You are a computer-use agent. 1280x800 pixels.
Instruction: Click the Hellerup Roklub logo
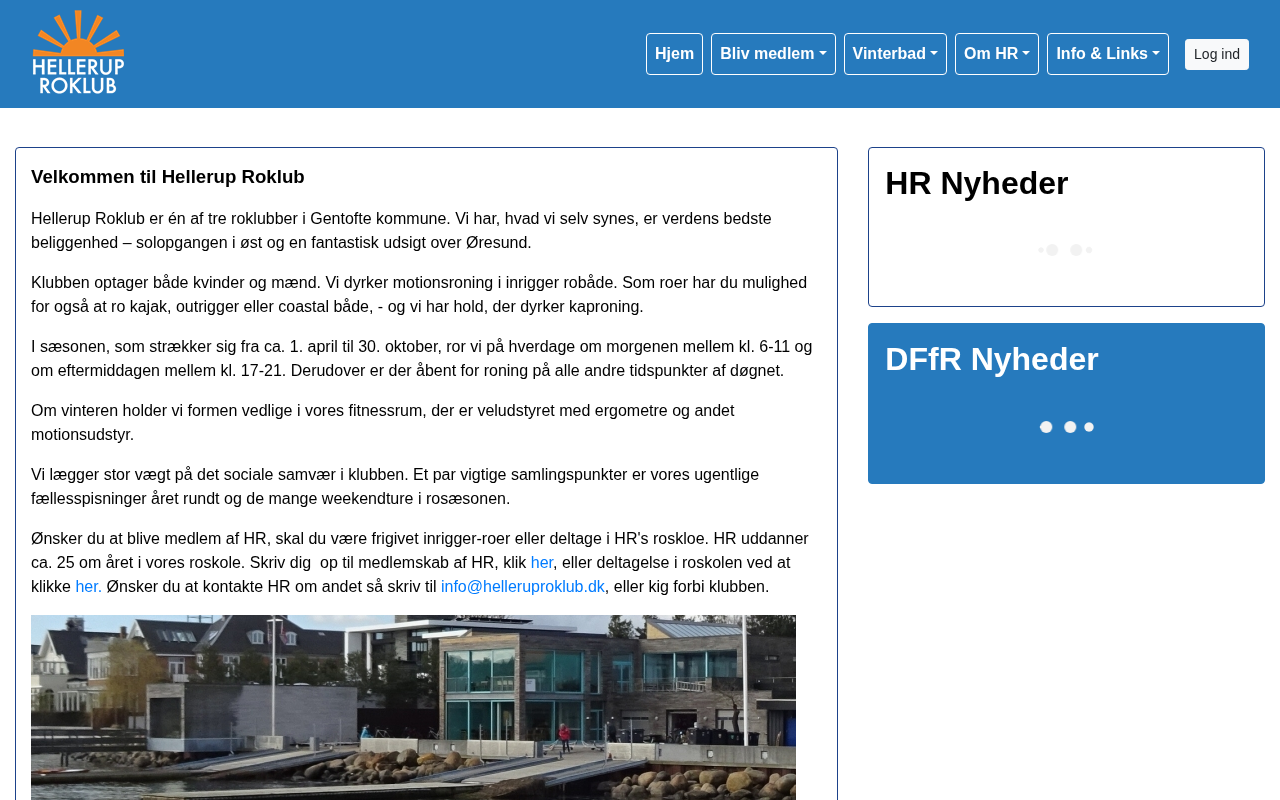coord(78,53)
